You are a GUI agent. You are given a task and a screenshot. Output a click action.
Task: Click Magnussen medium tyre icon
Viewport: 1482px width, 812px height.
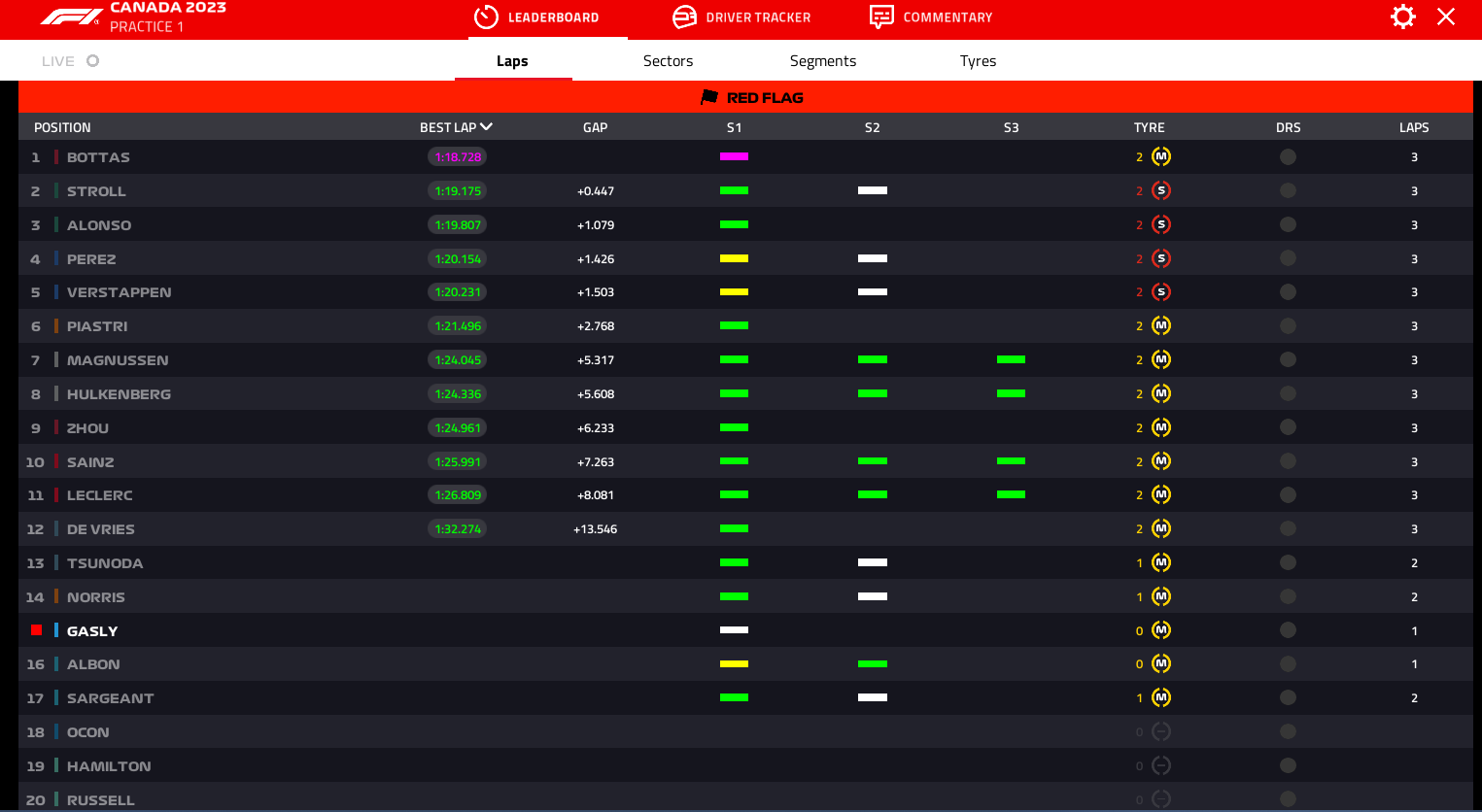(x=1161, y=359)
